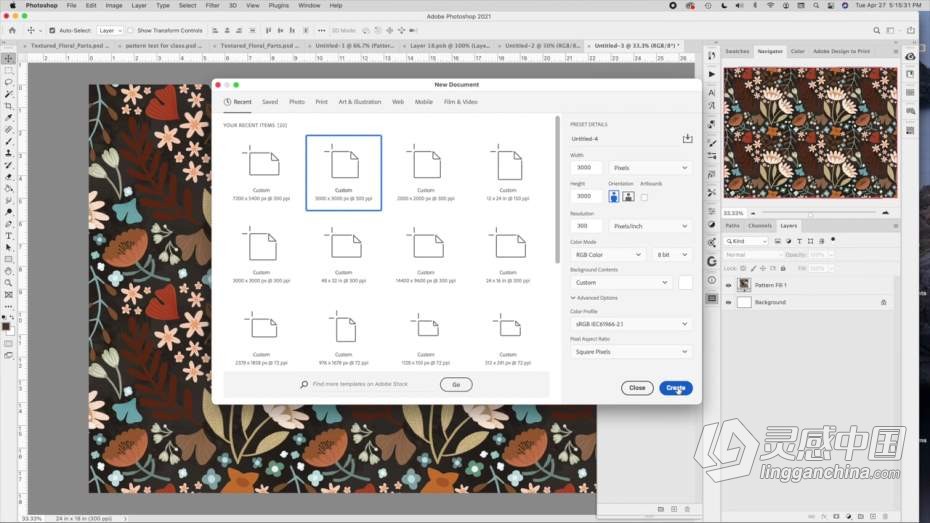Hide the Pattern Fill 1 layer
Screen dimensions: 930x523
pos(728,285)
